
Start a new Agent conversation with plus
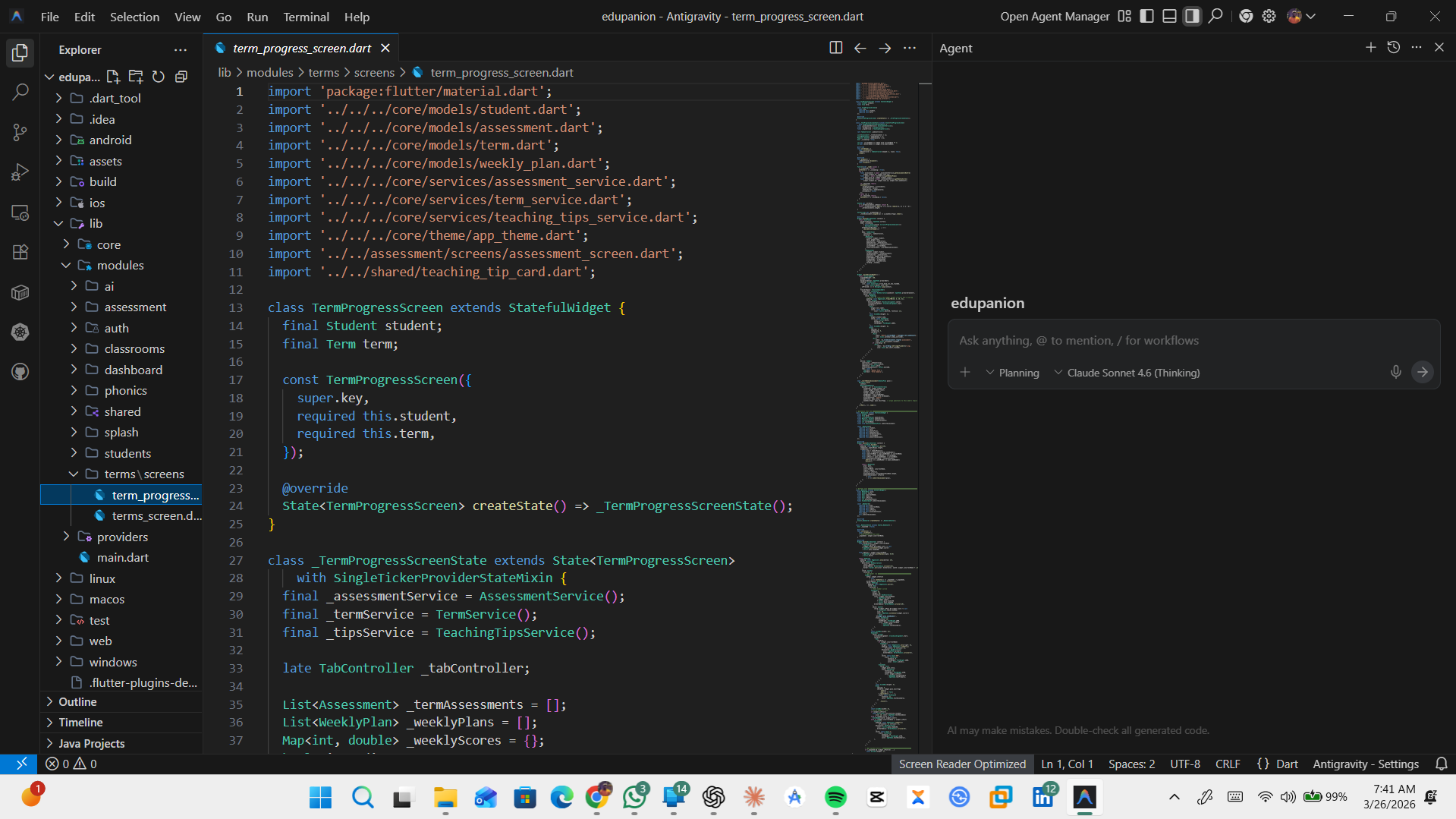pos(1370,47)
